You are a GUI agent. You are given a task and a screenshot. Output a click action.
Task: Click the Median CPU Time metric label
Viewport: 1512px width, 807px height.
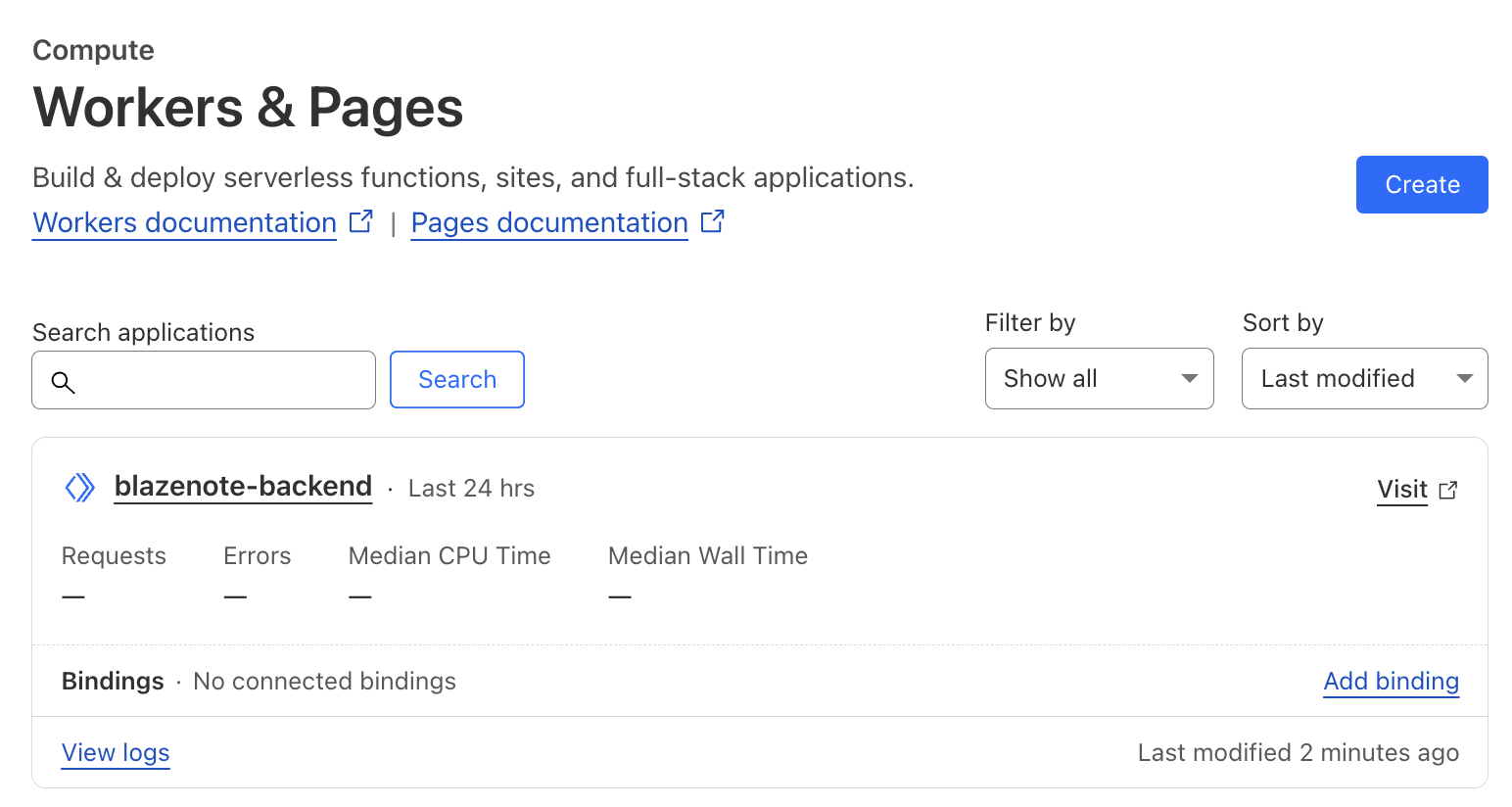(x=449, y=555)
